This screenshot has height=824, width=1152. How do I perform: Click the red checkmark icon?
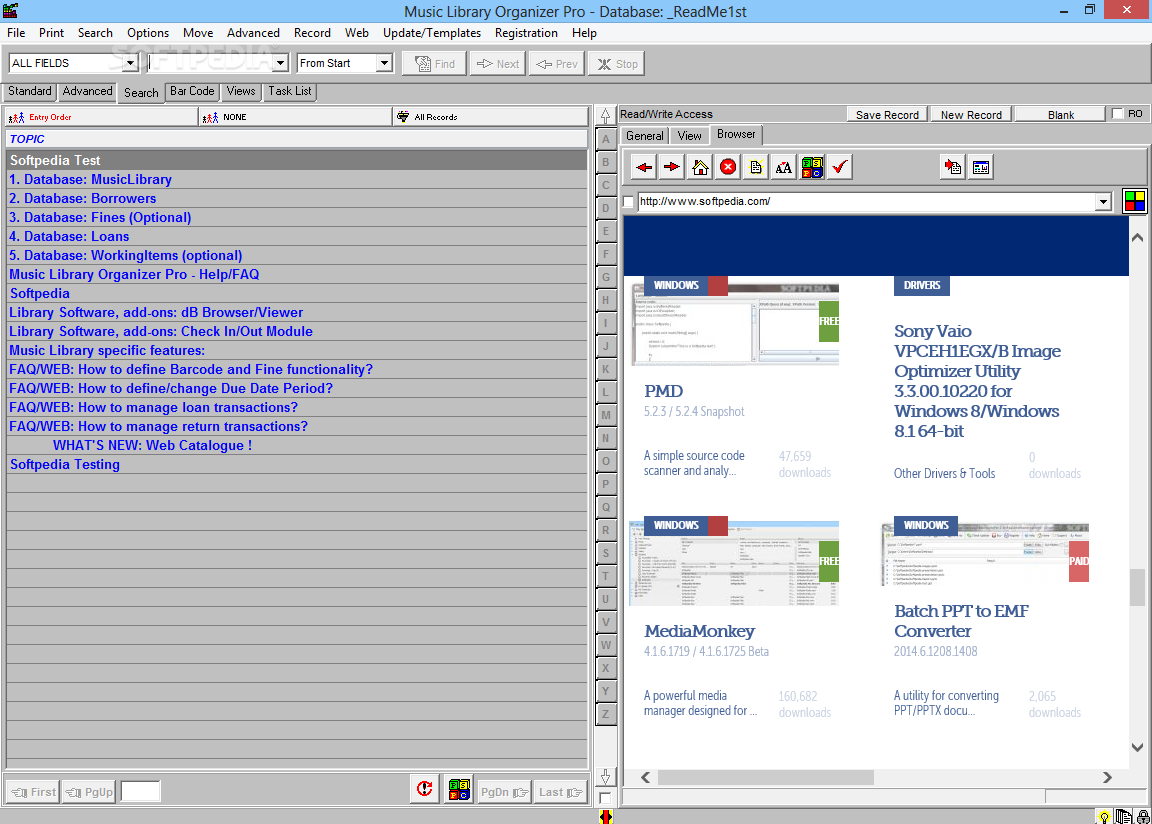pos(840,167)
